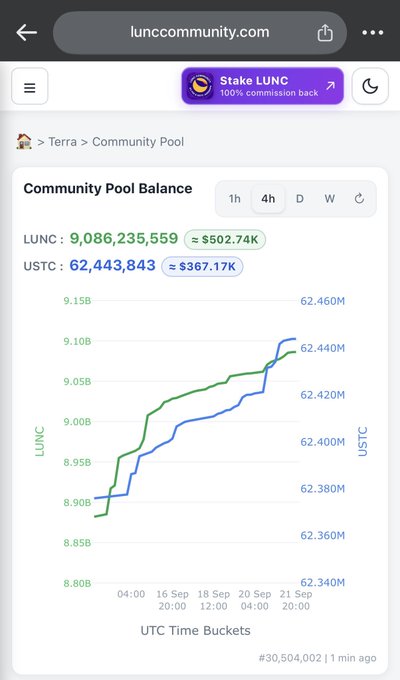Click the USTC balance 62,443,843

tap(112, 265)
